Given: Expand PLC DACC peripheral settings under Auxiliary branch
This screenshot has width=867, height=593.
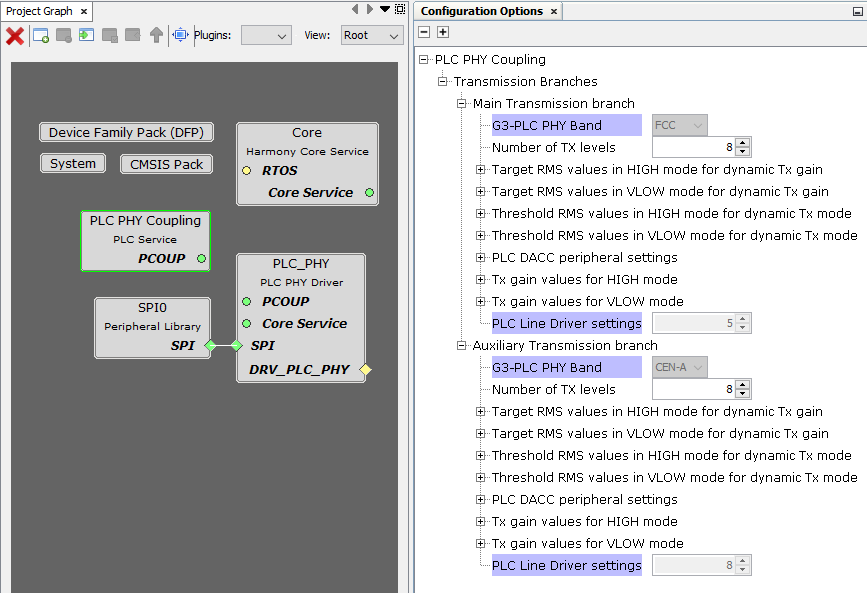Looking at the screenshot, I should [481, 500].
